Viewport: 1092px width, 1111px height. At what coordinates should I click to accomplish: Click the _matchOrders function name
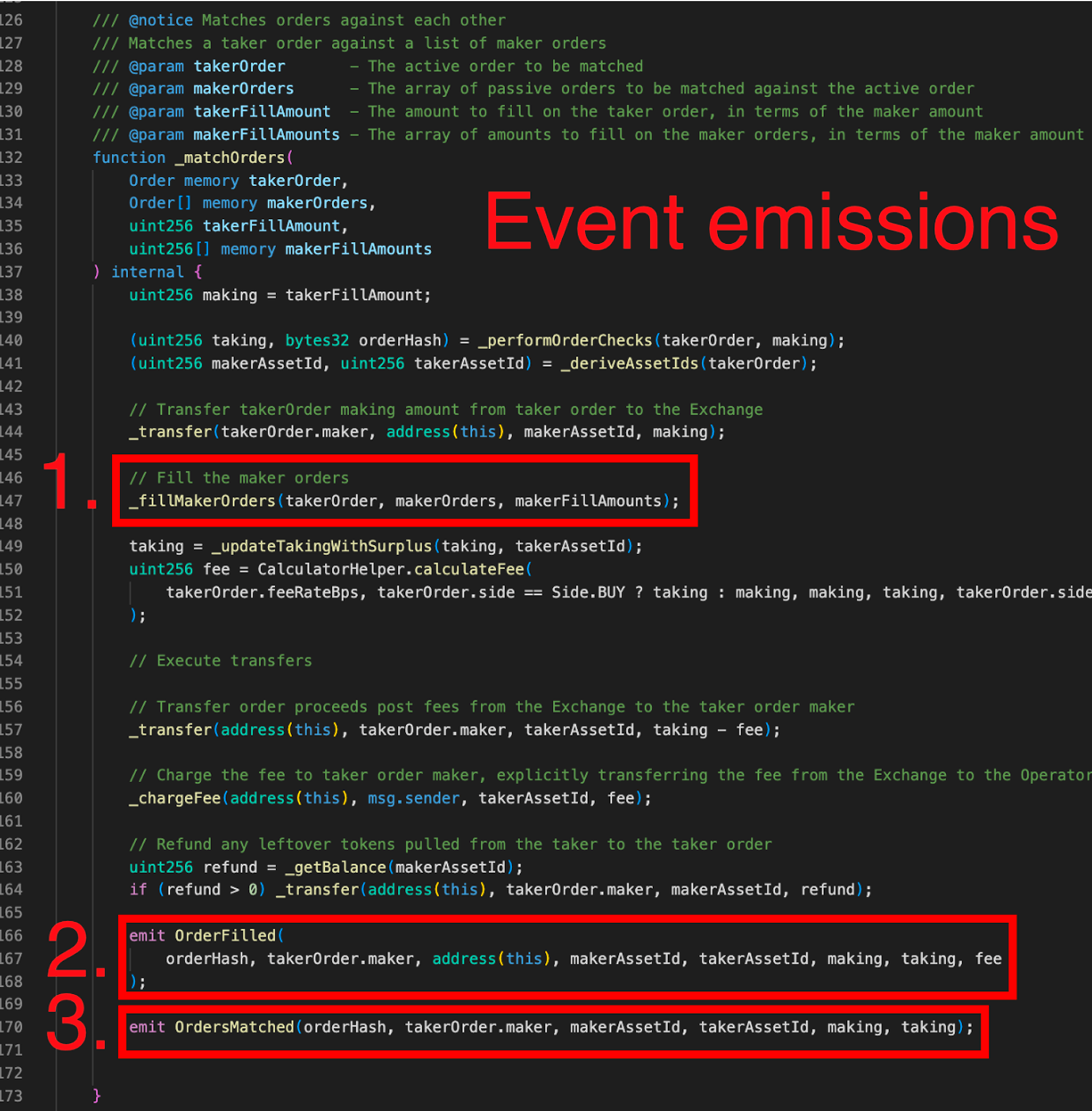(x=230, y=158)
